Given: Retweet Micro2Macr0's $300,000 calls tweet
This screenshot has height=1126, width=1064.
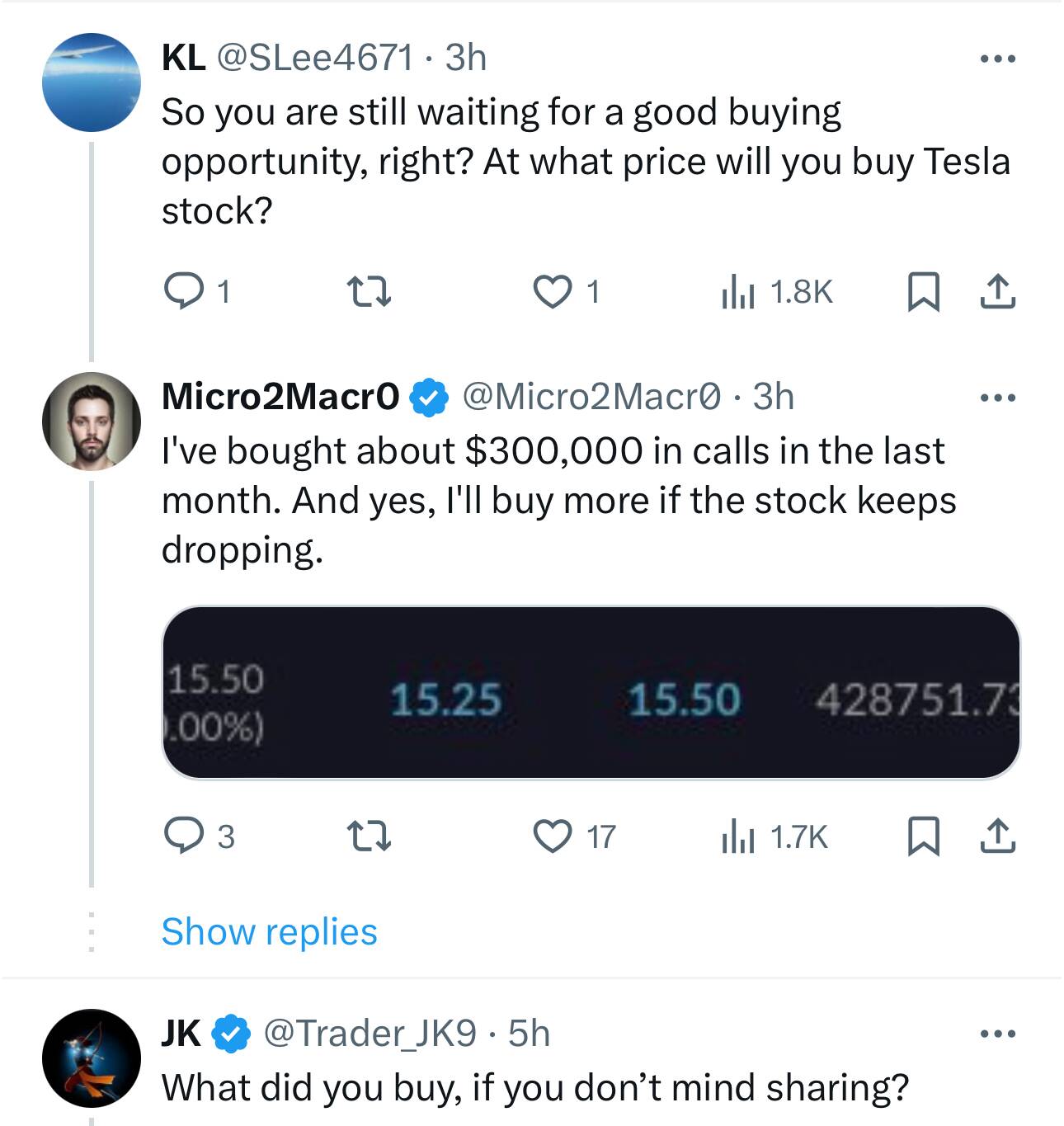Looking at the screenshot, I should (367, 836).
